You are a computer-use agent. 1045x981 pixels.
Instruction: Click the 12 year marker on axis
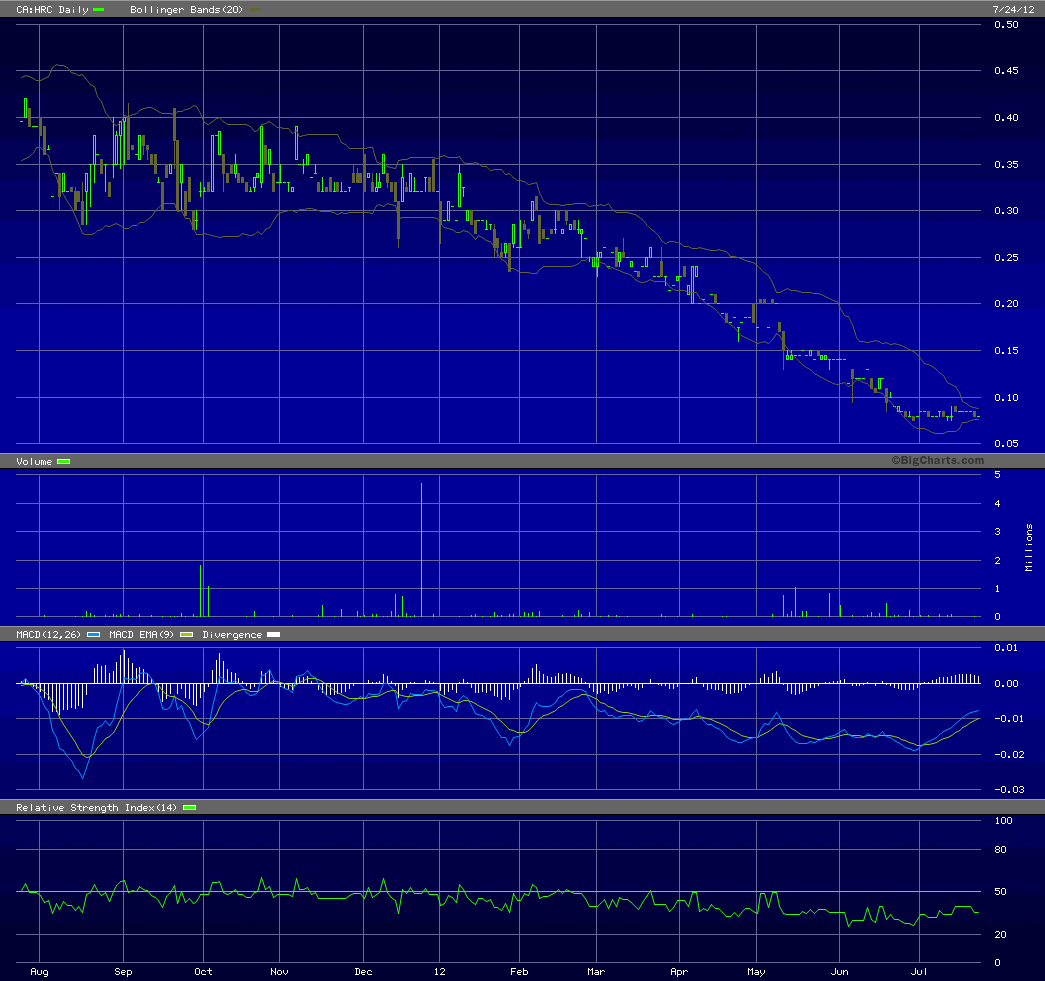tap(439, 971)
